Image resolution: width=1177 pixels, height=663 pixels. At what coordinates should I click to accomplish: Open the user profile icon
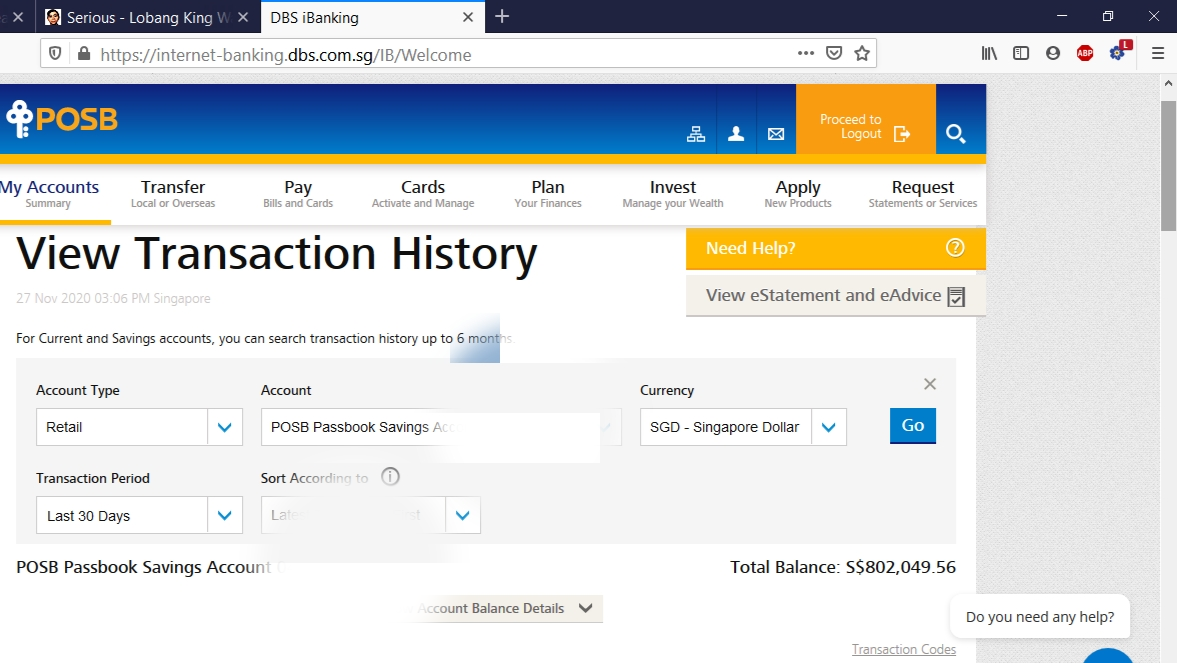736,134
